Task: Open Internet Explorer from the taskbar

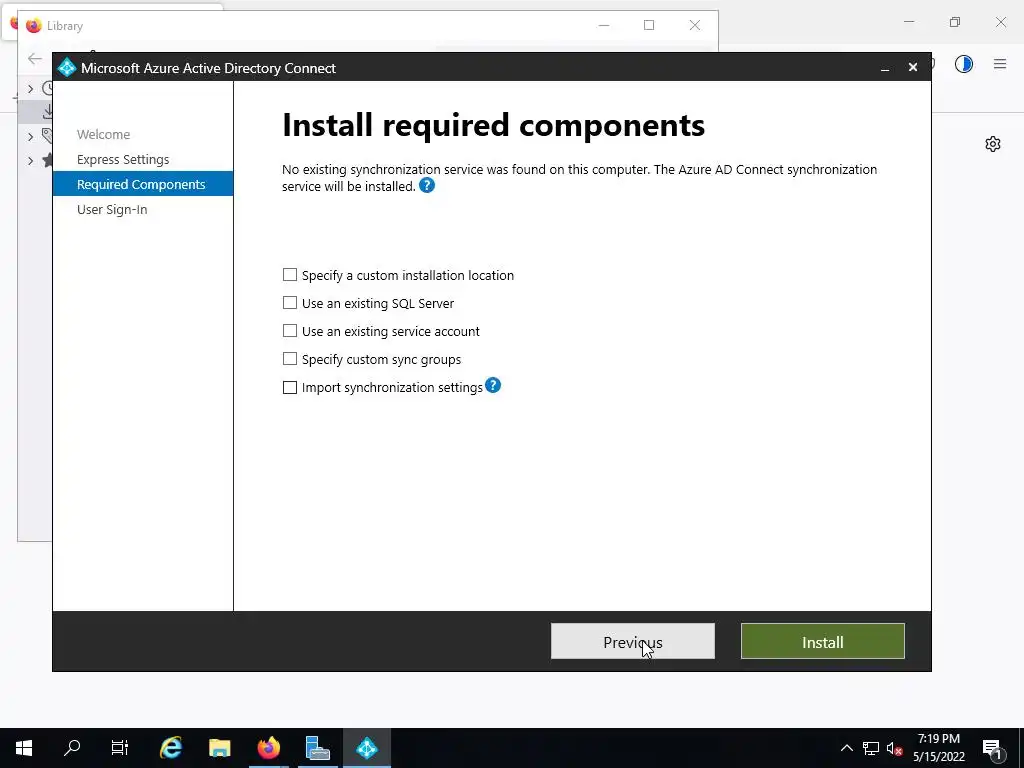Action: point(170,748)
